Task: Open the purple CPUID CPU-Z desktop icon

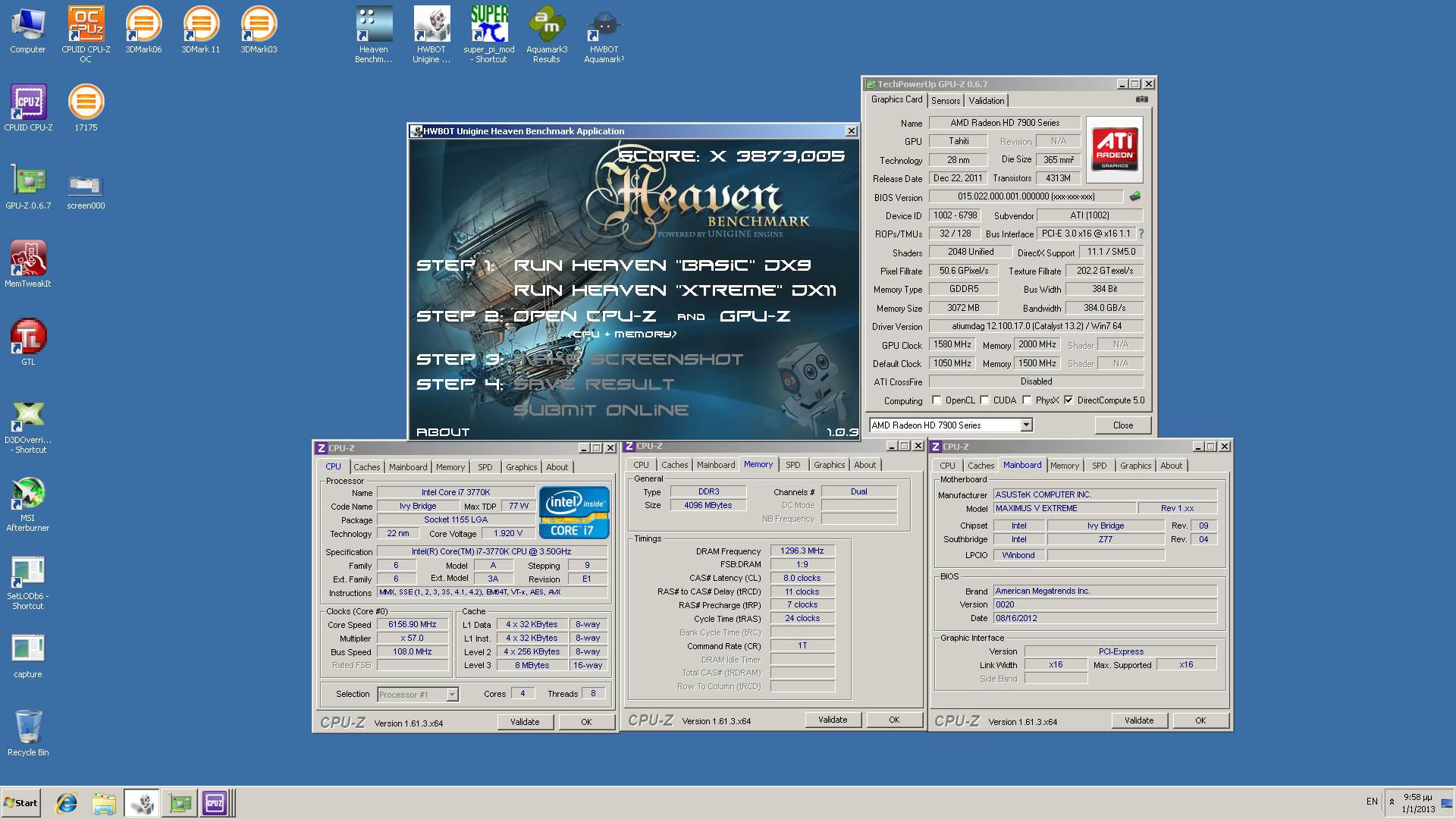Action: tap(28, 108)
